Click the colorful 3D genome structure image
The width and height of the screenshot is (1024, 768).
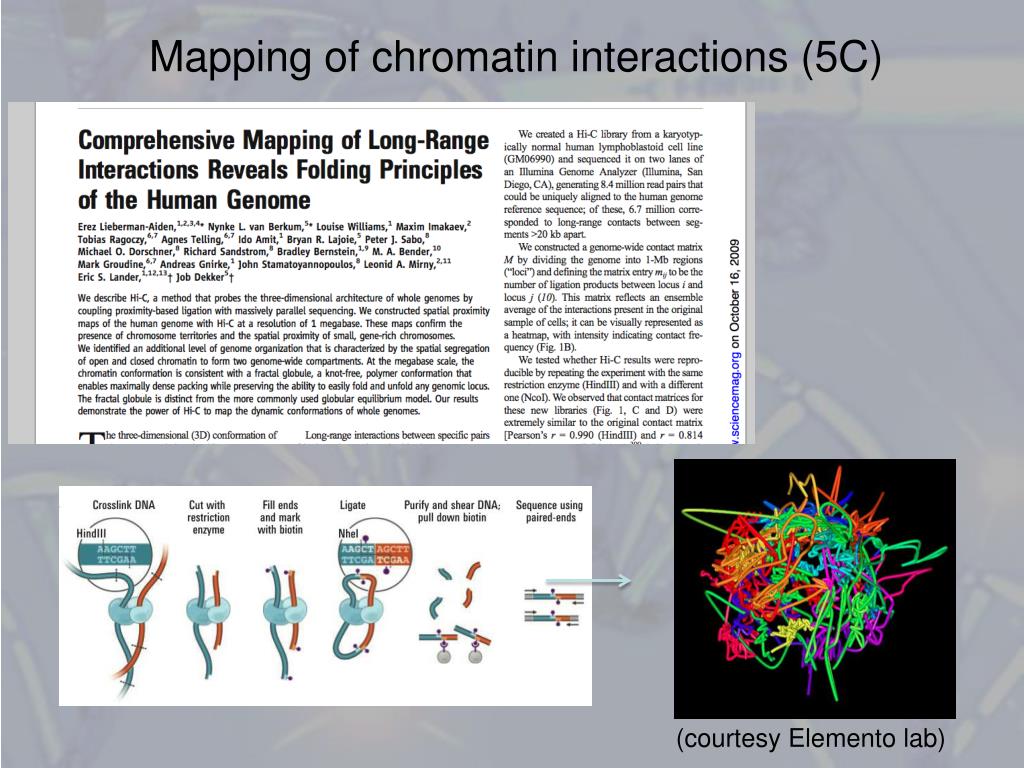[814, 588]
